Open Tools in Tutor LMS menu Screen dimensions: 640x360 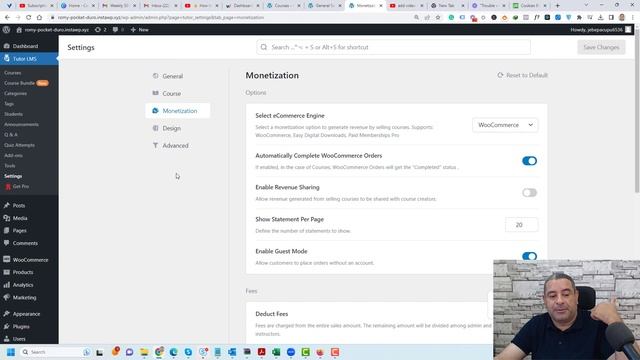10,166
